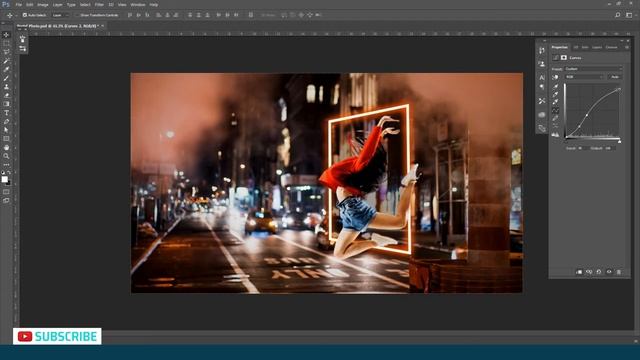Collapse the Properties panel with double arrows

point(622,41)
